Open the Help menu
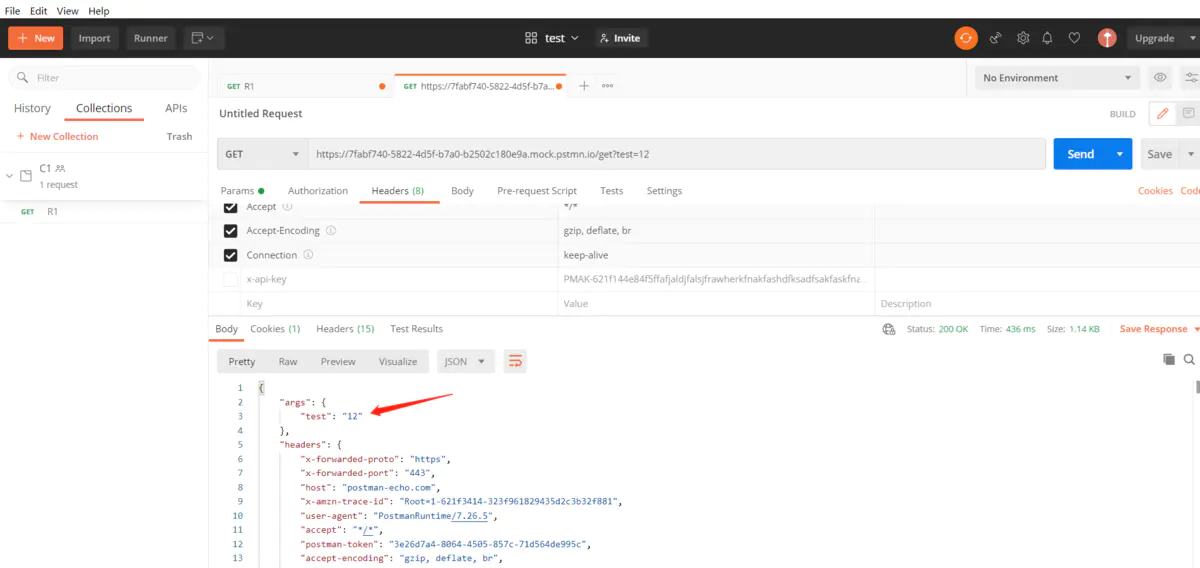 pos(99,10)
